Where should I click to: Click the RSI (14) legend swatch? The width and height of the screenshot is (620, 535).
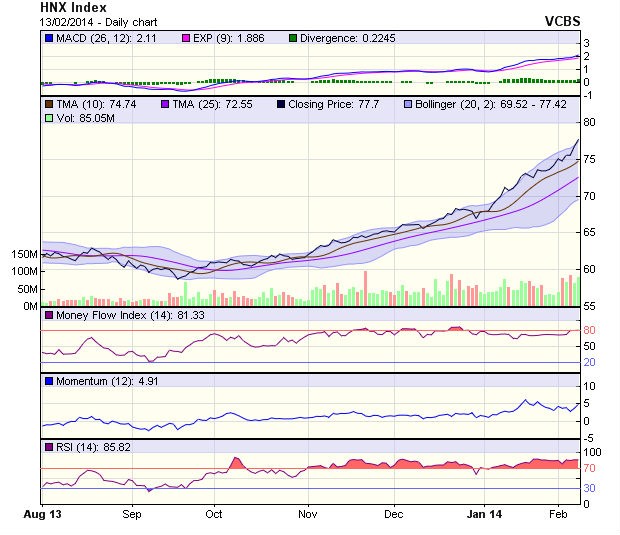(x=49, y=447)
